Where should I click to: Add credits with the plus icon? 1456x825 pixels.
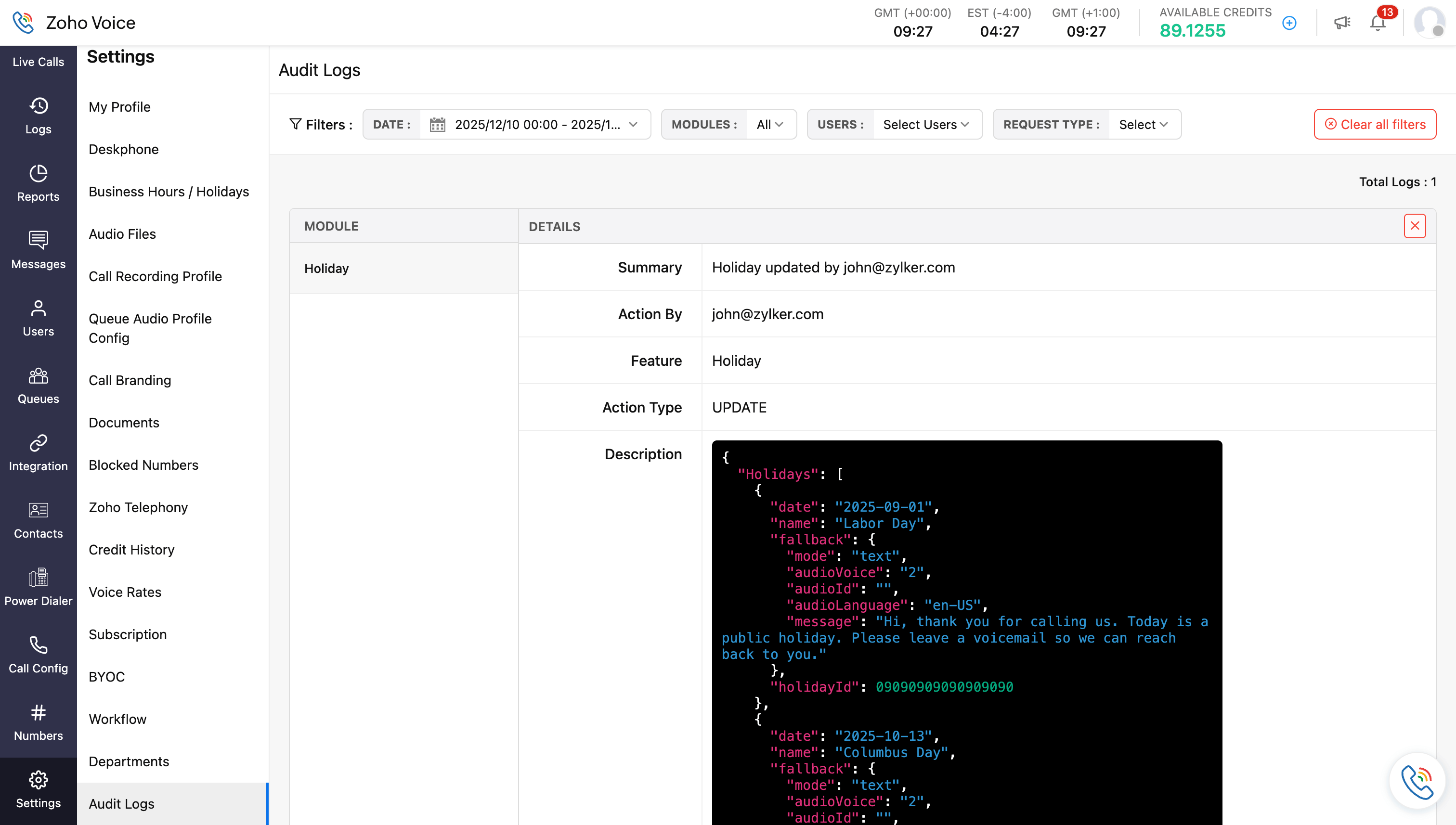pyautogui.click(x=1289, y=23)
